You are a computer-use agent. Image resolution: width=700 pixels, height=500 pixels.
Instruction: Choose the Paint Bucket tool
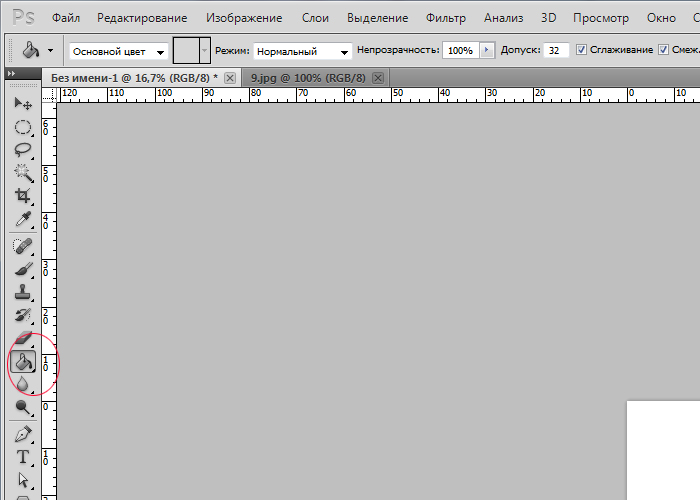click(23, 362)
